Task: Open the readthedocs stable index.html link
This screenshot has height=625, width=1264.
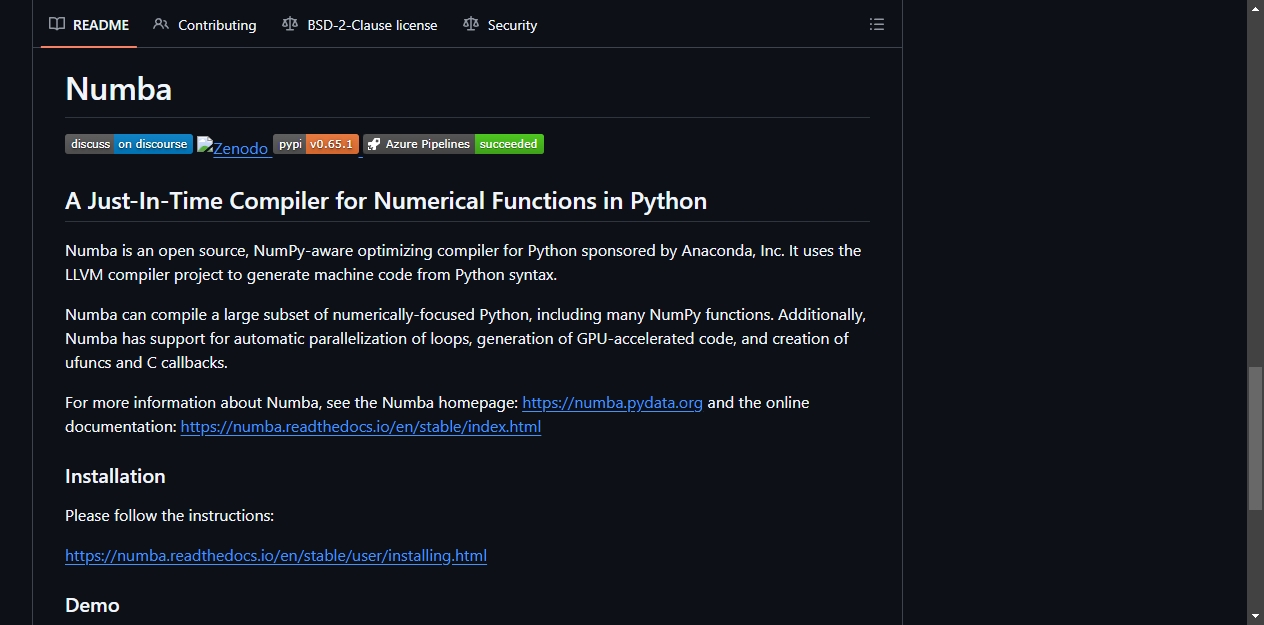Action: click(361, 427)
